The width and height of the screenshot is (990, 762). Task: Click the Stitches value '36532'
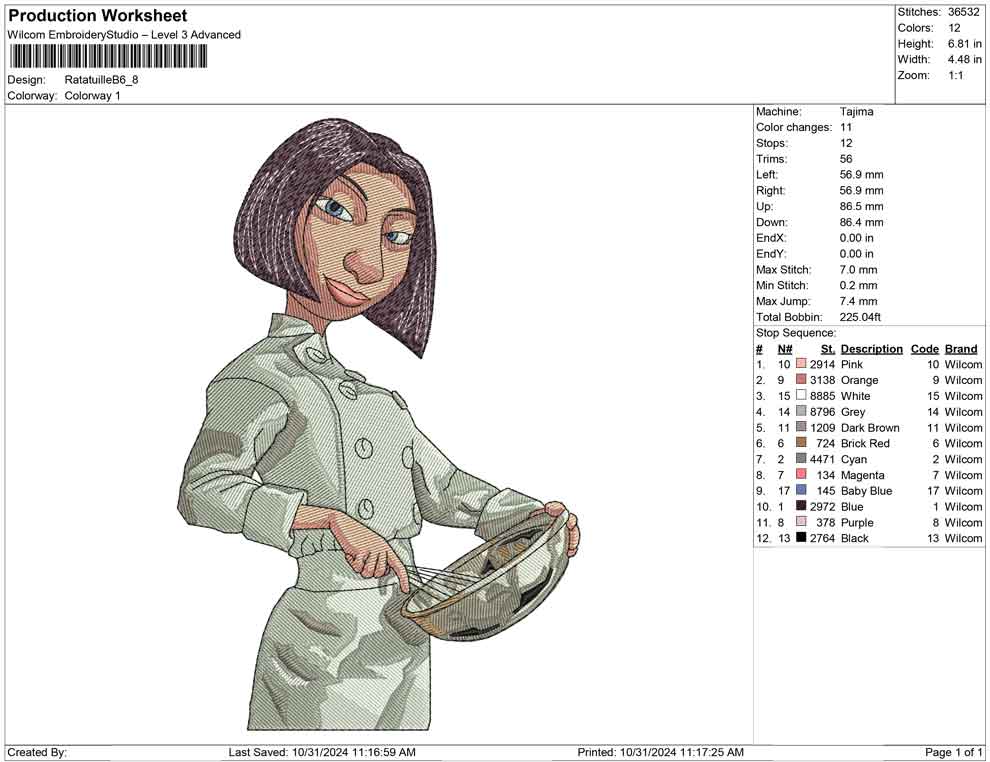coord(963,12)
